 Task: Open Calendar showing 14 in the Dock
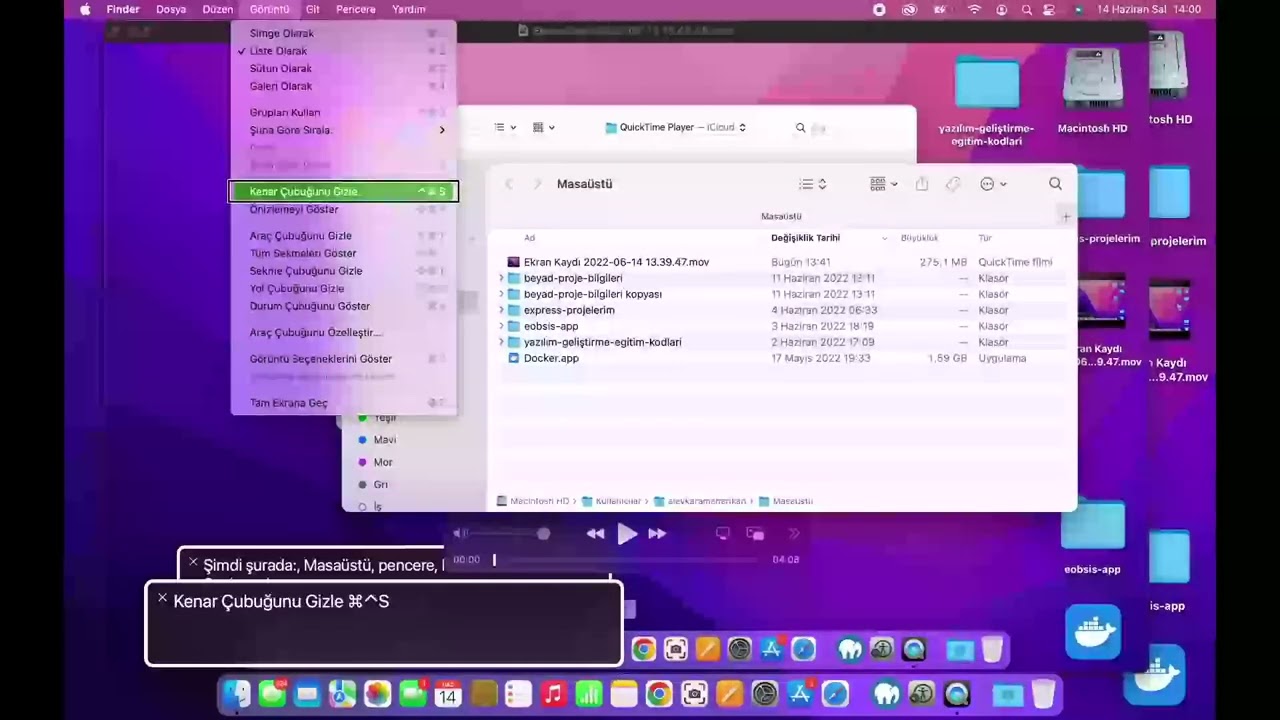click(x=447, y=694)
